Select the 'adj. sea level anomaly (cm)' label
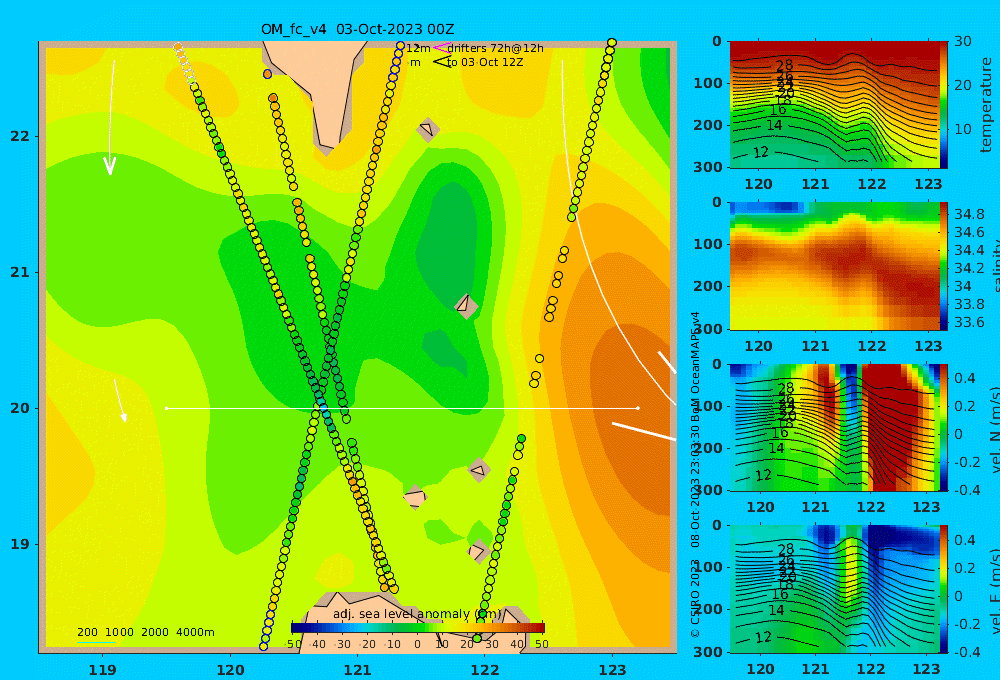 [417, 614]
